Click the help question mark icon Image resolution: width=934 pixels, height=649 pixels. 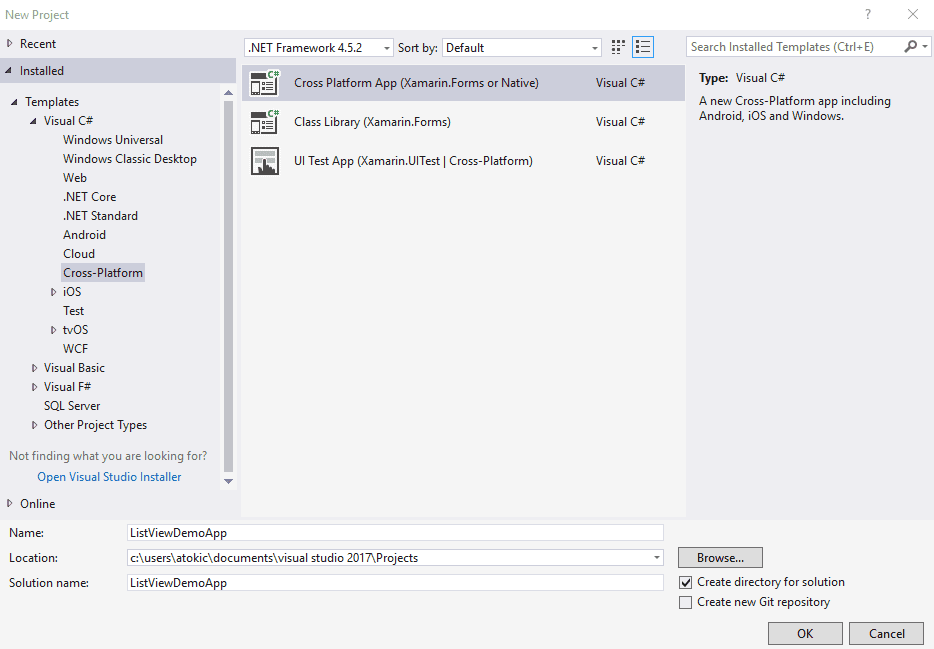tap(867, 14)
